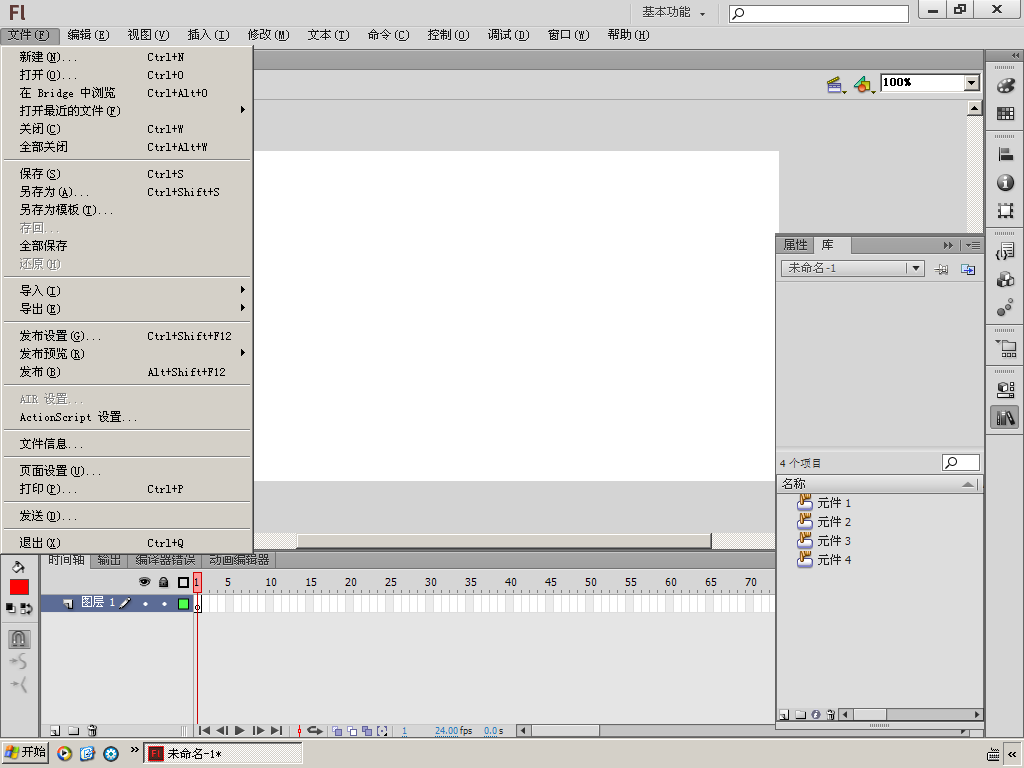
Task: Pin the current library
Action: pos(941,269)
